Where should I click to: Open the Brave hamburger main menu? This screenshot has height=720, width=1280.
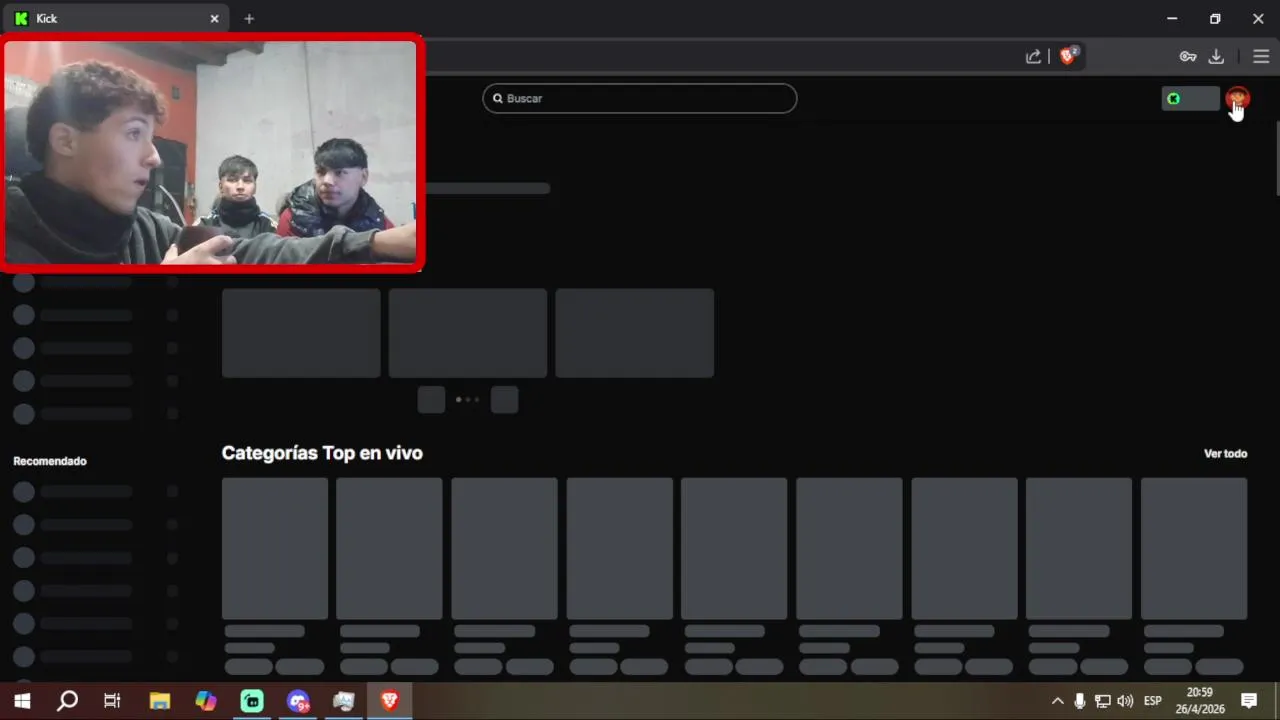tap(1261, 56)
